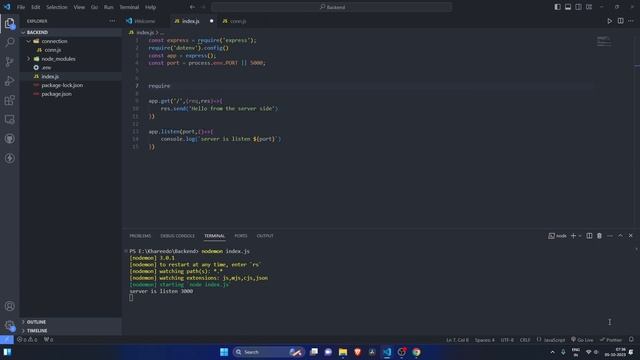Image resolution: width=640 pixels, height=360 pixels.
Task: Open the notifications bell in status bar
Action: pyautogui.click(x=631, y=339)
